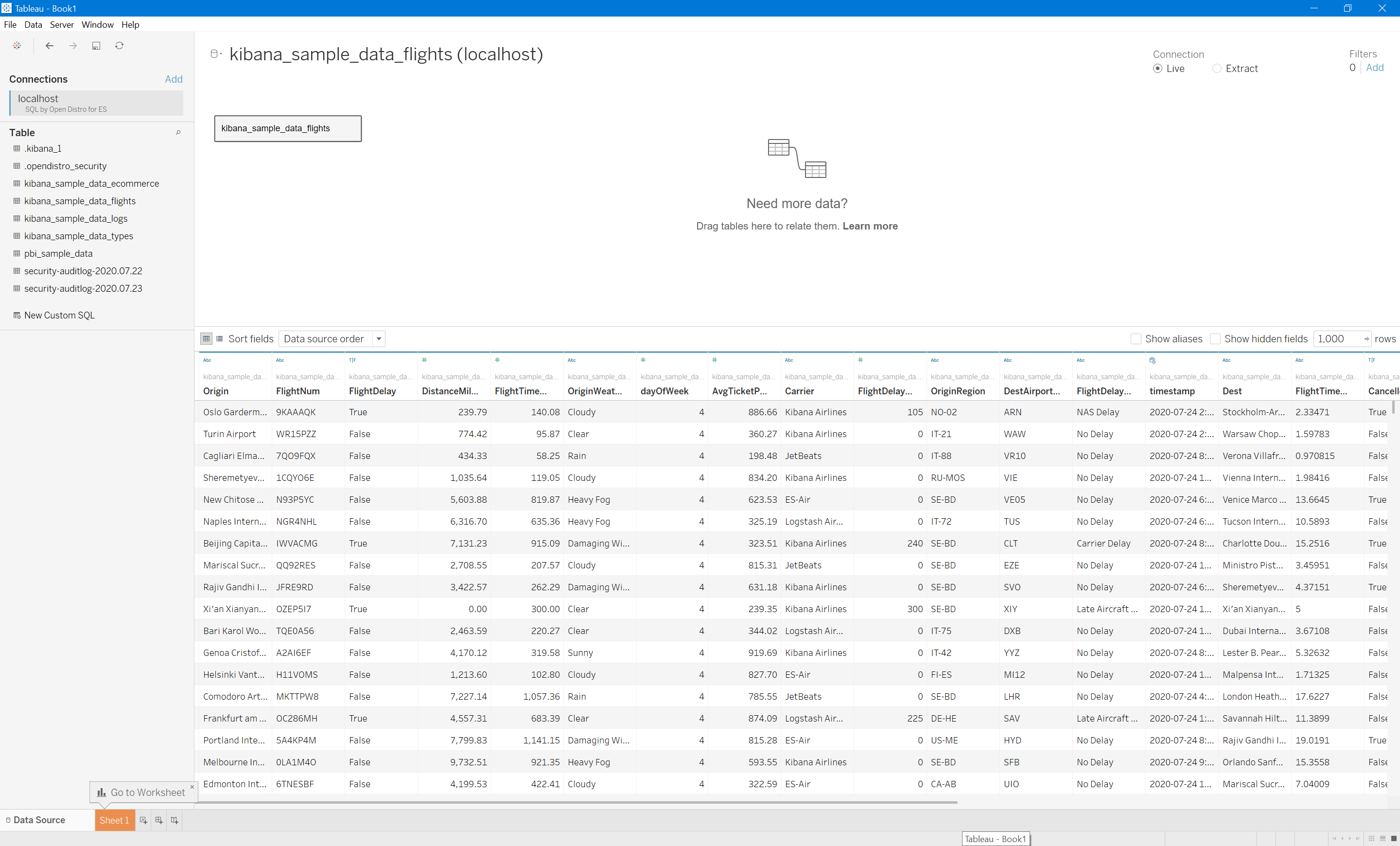
Task: Open the Help menu
Action: tap(130, 24)
